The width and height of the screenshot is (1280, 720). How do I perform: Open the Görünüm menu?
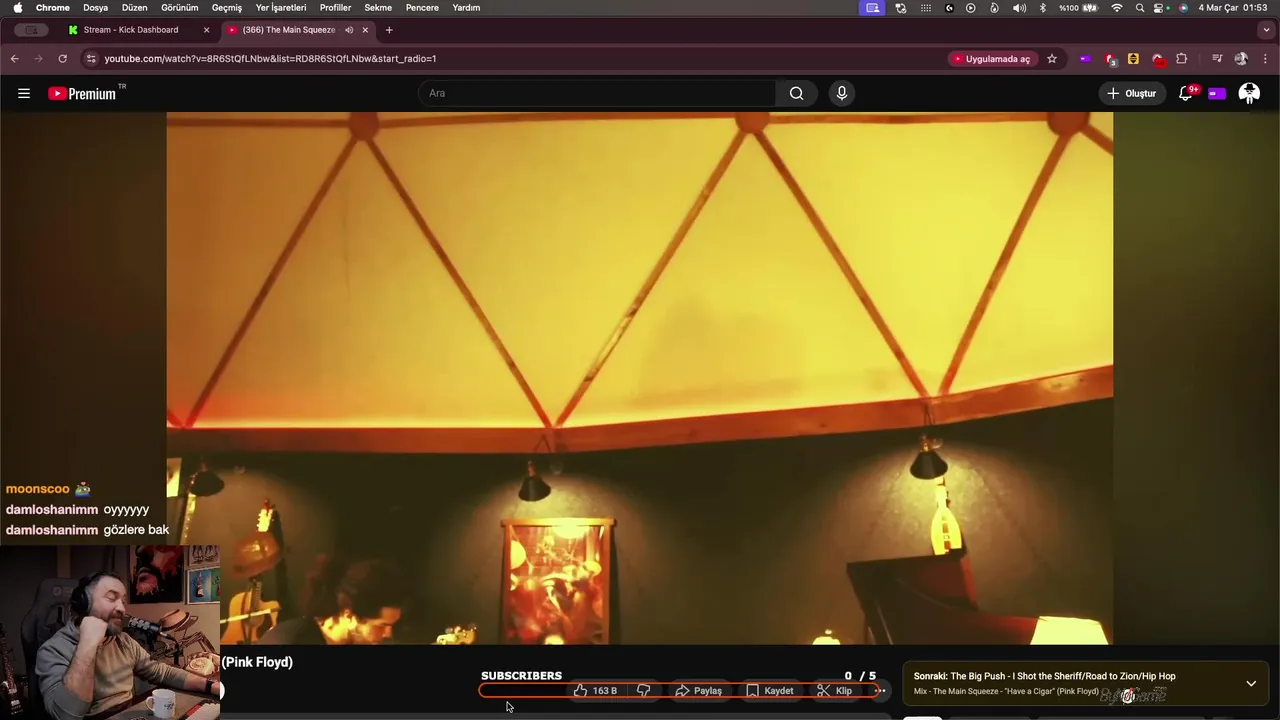(180, 8)
